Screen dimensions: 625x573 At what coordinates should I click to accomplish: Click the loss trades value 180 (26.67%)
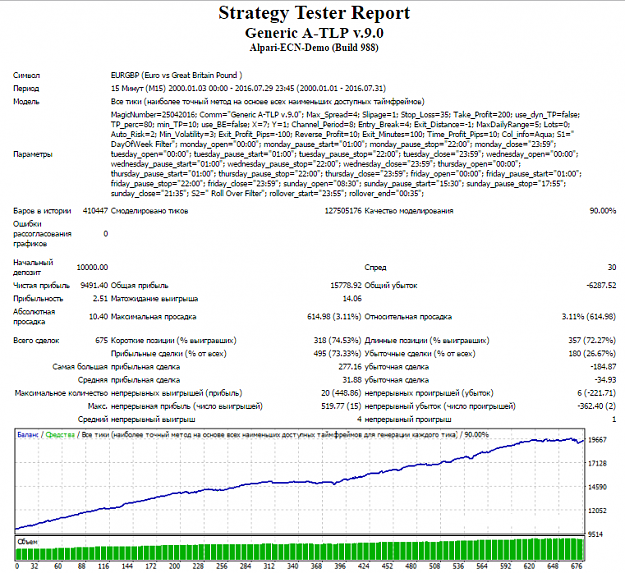pyautogui.click(x=592, y=354)
